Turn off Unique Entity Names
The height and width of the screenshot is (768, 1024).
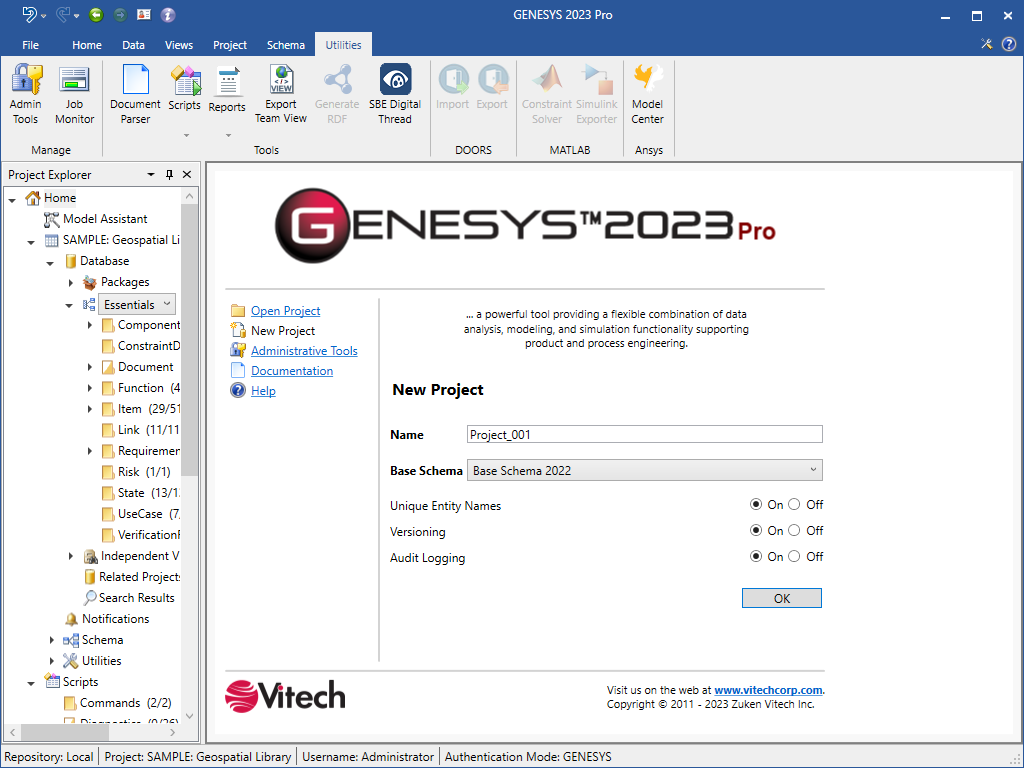pyautogui.click(x=795, y=505)
